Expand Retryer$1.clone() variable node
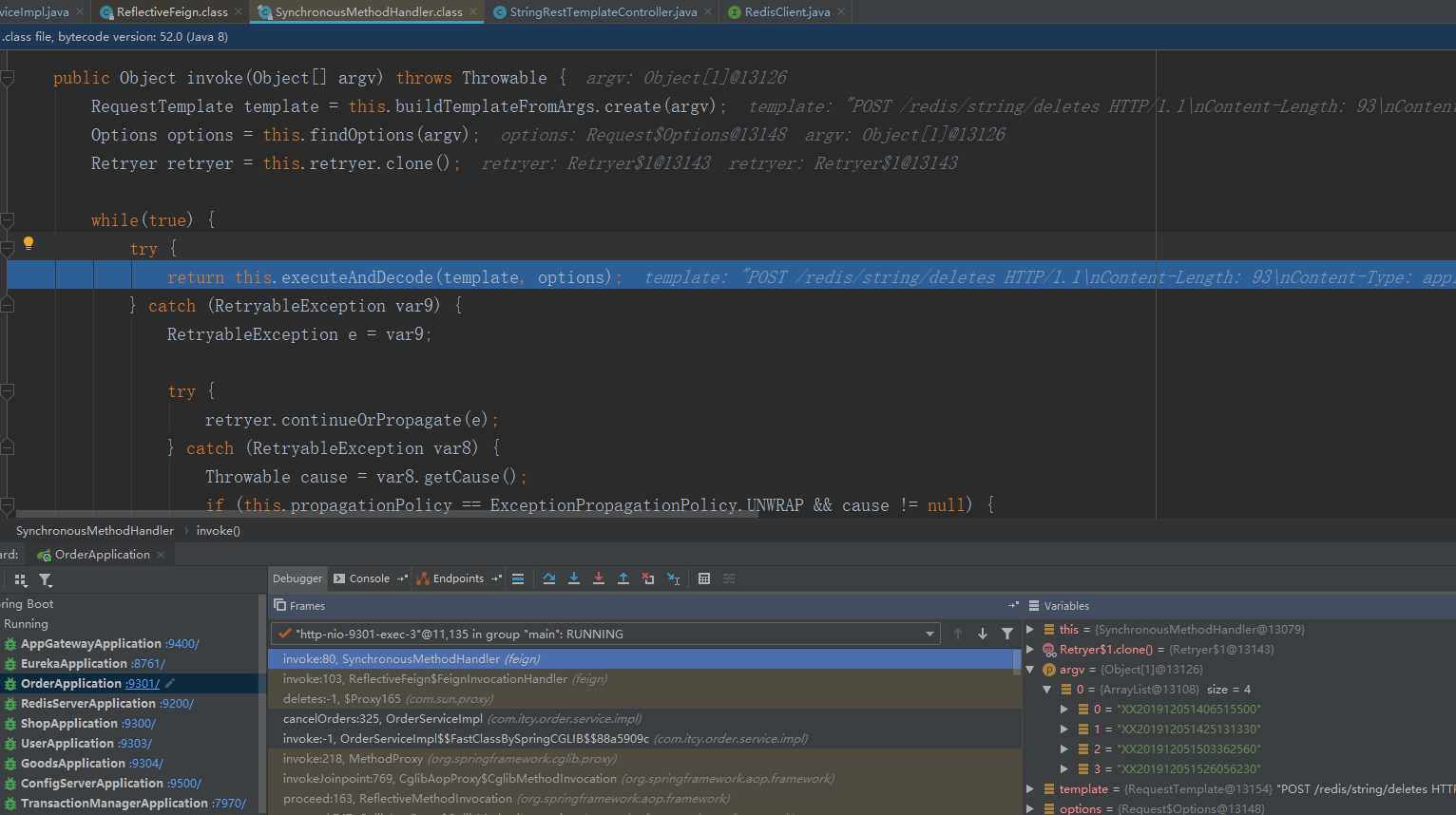The width and height of the screenshot is (1456, 815). (x=1030, y=649)
